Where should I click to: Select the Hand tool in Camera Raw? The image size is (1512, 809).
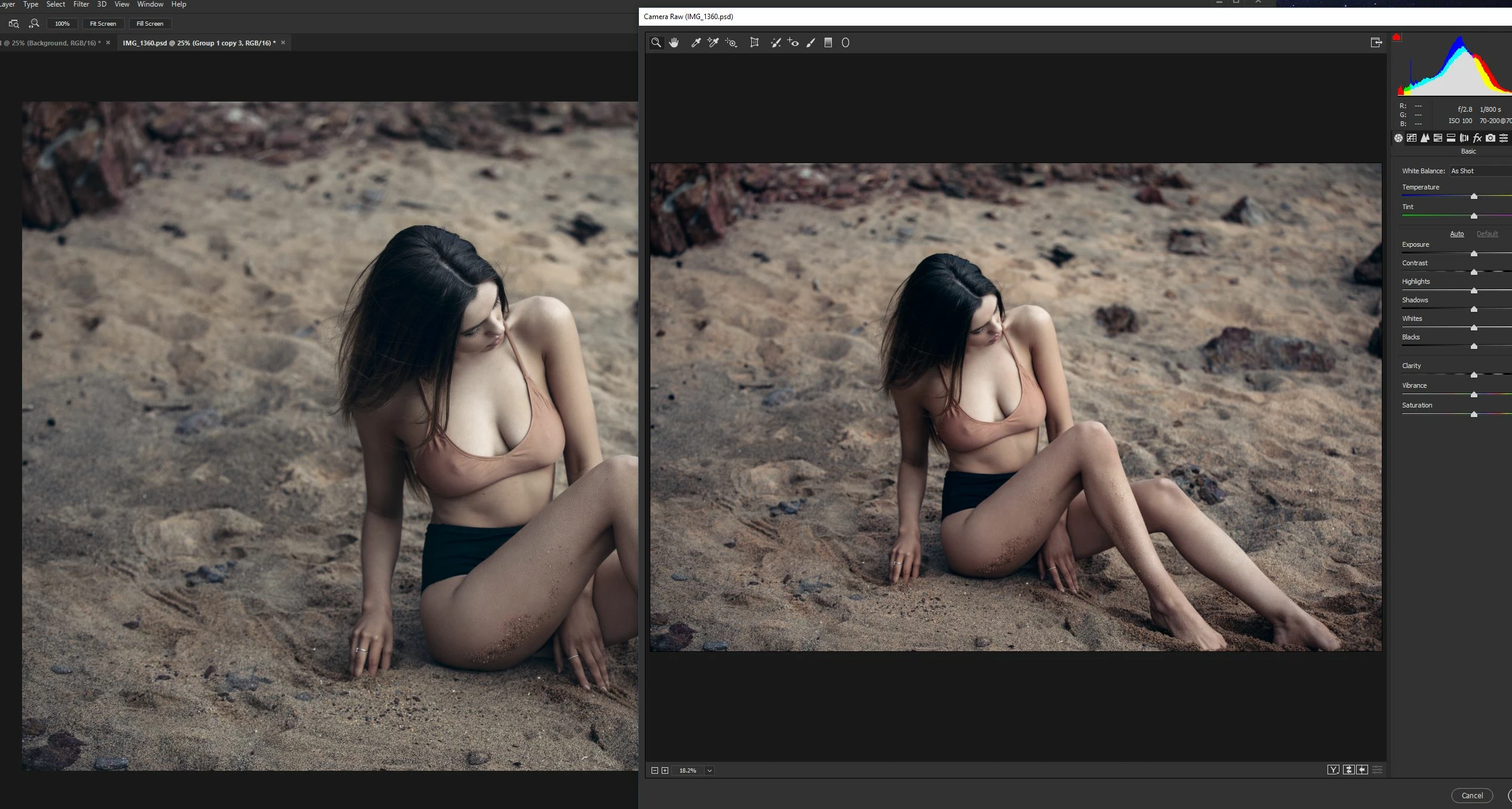click(x=674, y=42)
